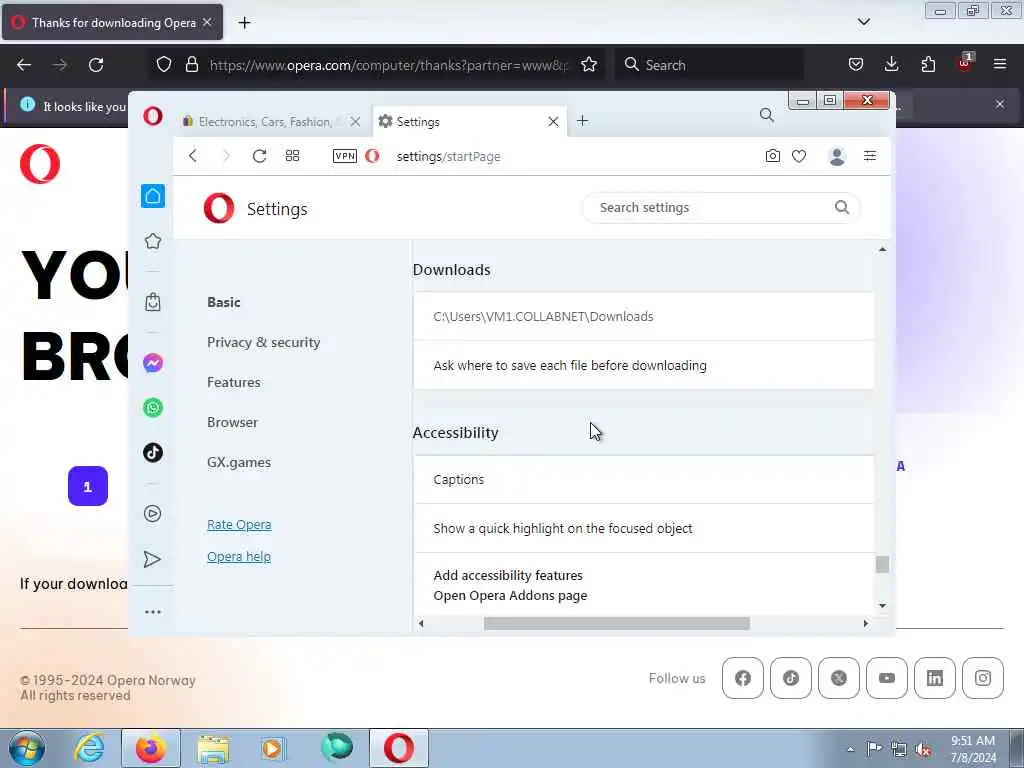Click settings scroll down arrow
1024x768 pixels.
pos(882,606)
